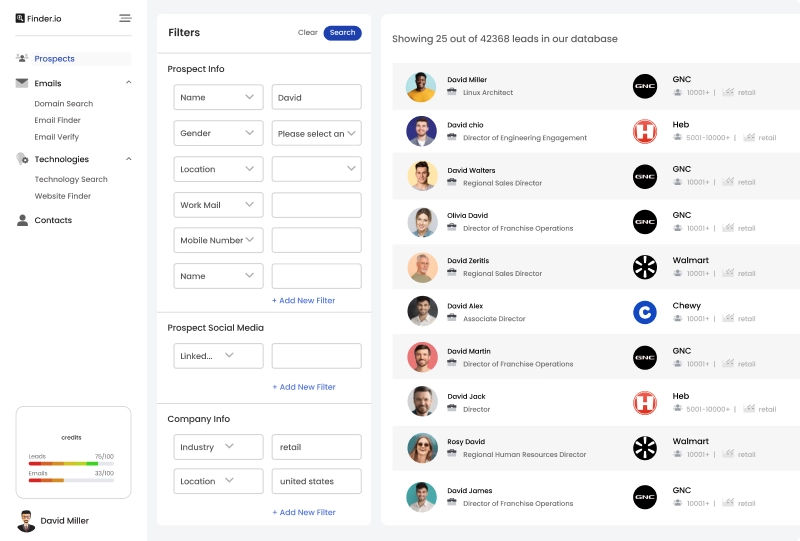Click Regional Human Resources Director text
This screenshot has width=800, height=541.
(x=524, y=454)
